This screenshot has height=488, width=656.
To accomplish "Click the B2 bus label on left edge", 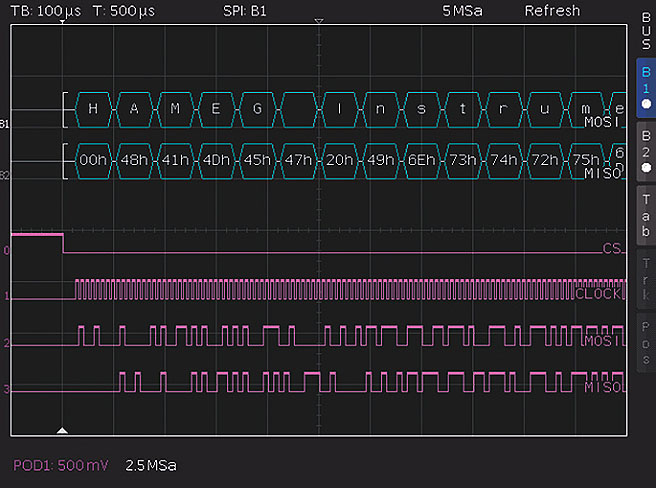I will [x=5, y=174].
